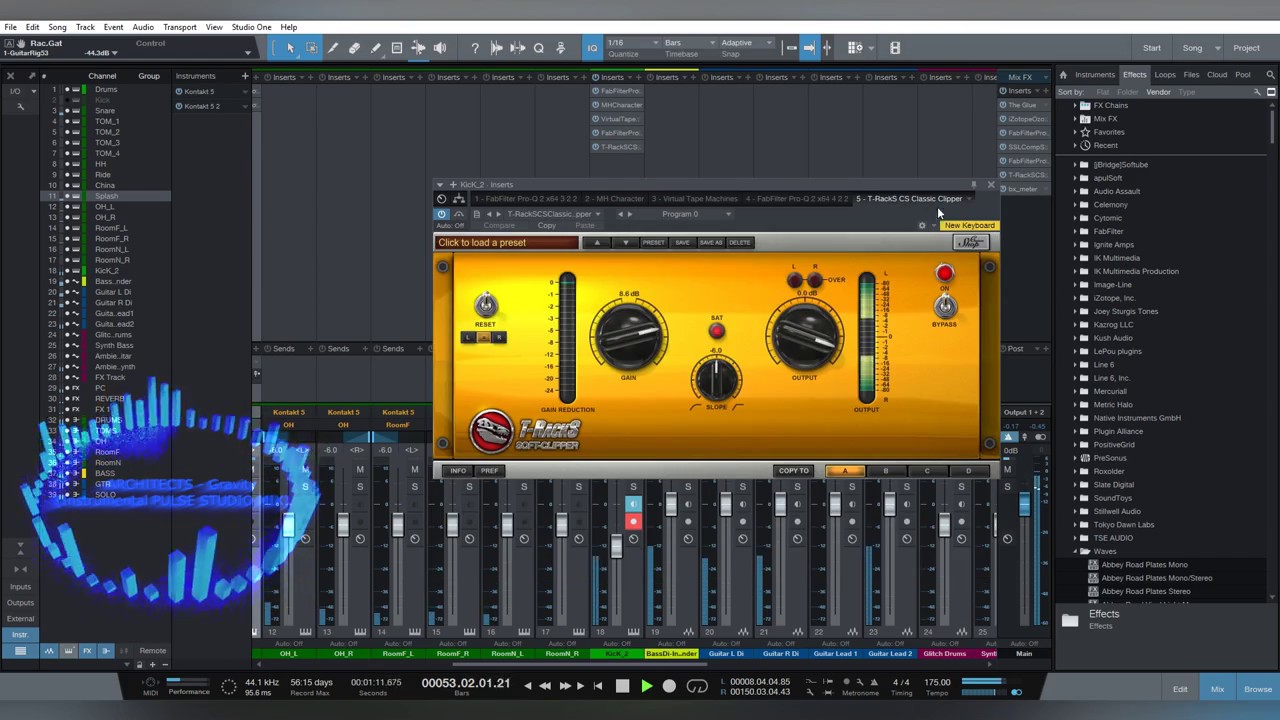Toggle the plugin power activate button
1280x720 pixels.
tap(441, 214)
